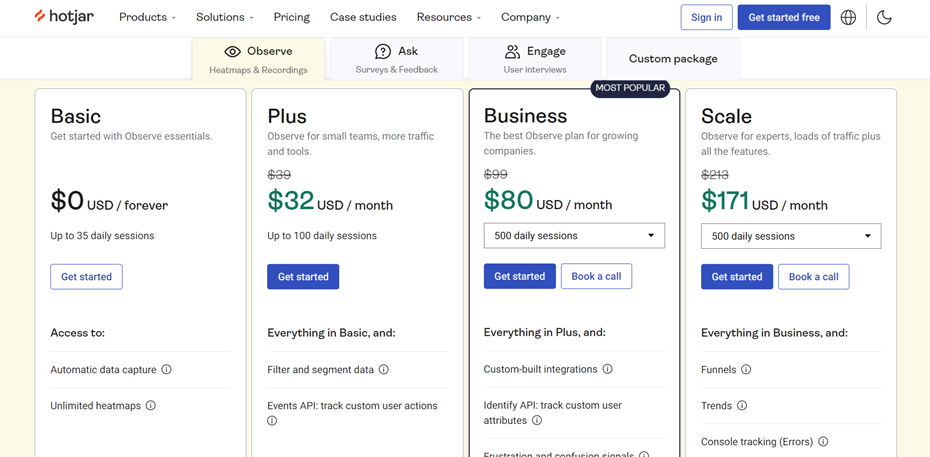Click the Plus plan heading
The width and height of the screenshot is (930, 457).
(287, 116)
